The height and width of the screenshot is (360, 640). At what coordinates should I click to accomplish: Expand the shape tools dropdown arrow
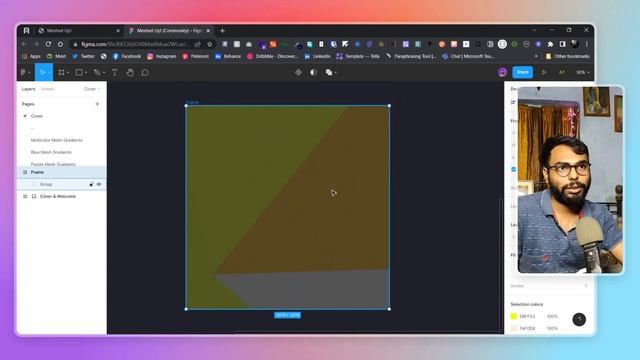[x=86, y=73]
